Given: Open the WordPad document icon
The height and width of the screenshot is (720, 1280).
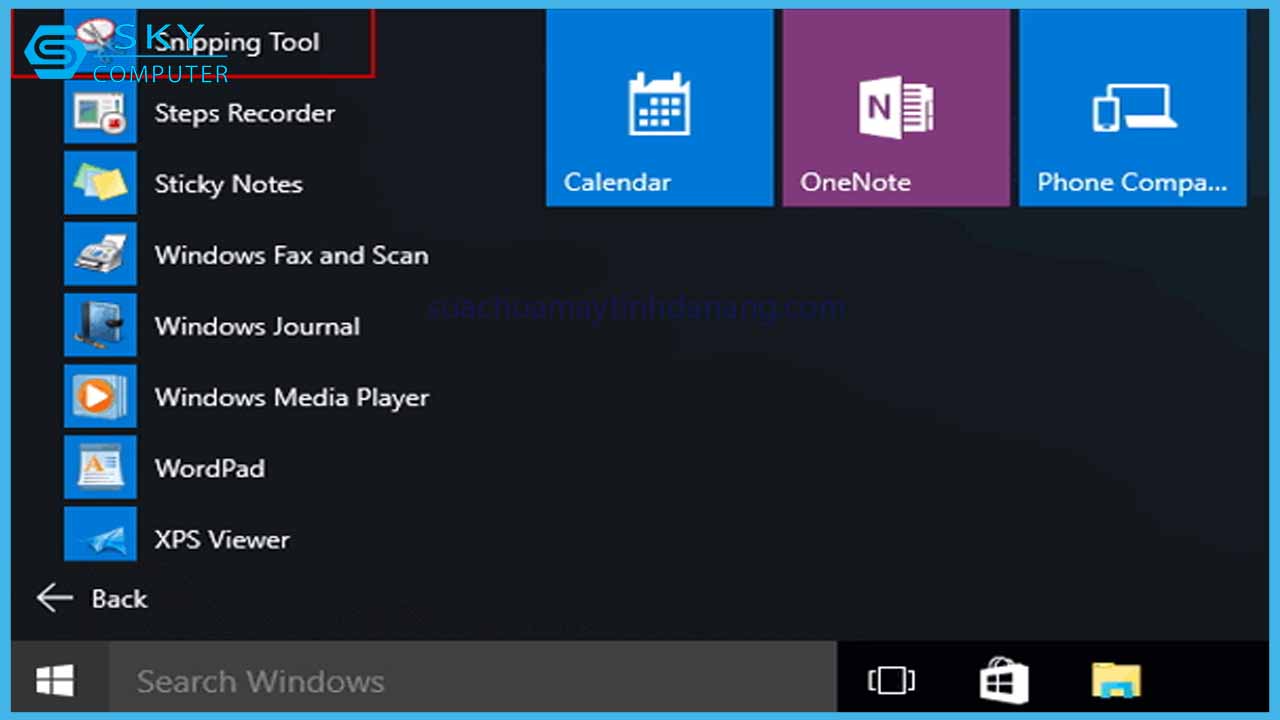Looking at the screenshot, I should point(100,468).
